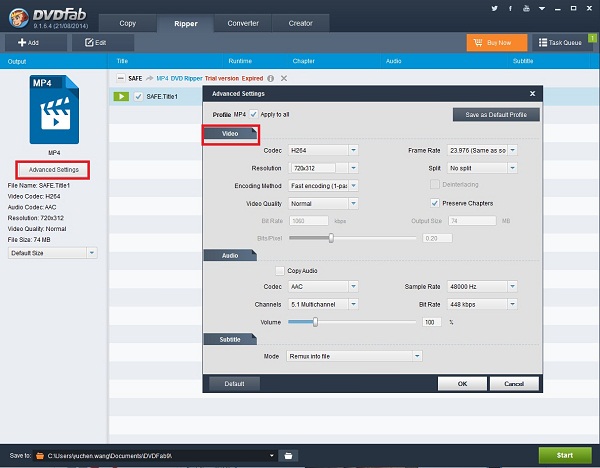Click the Runtime column header
600x468 pixels.
tap(240, 61)
